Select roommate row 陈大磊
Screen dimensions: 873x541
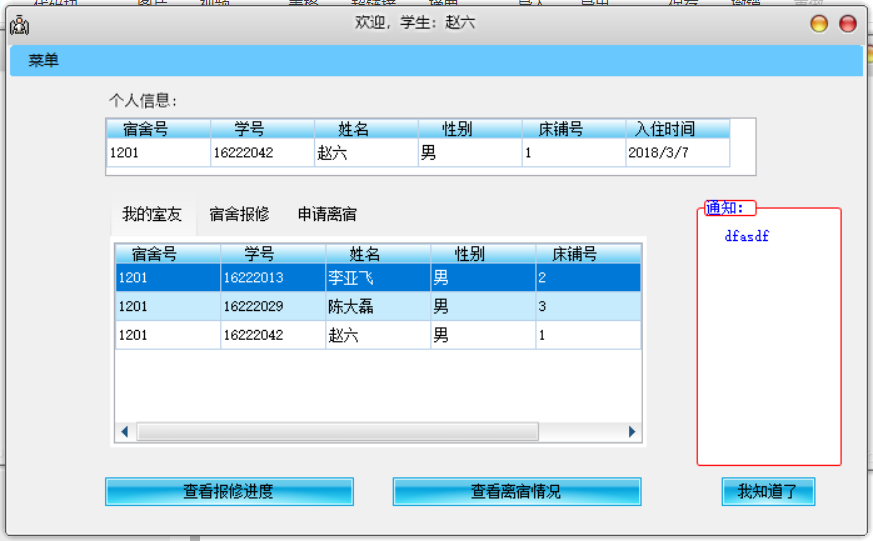[378, 306]
